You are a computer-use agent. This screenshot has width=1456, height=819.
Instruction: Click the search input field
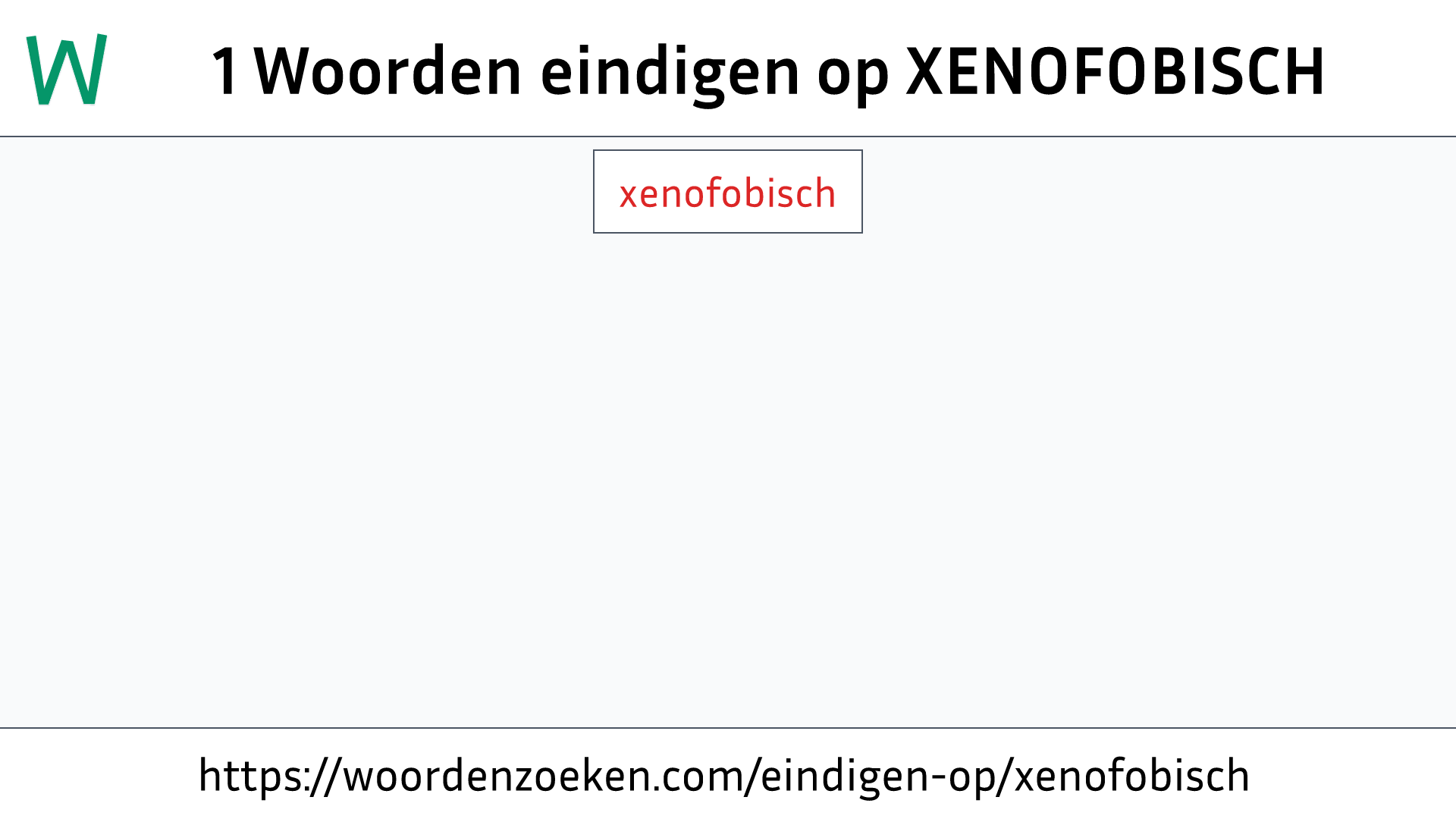coord(727,191)
